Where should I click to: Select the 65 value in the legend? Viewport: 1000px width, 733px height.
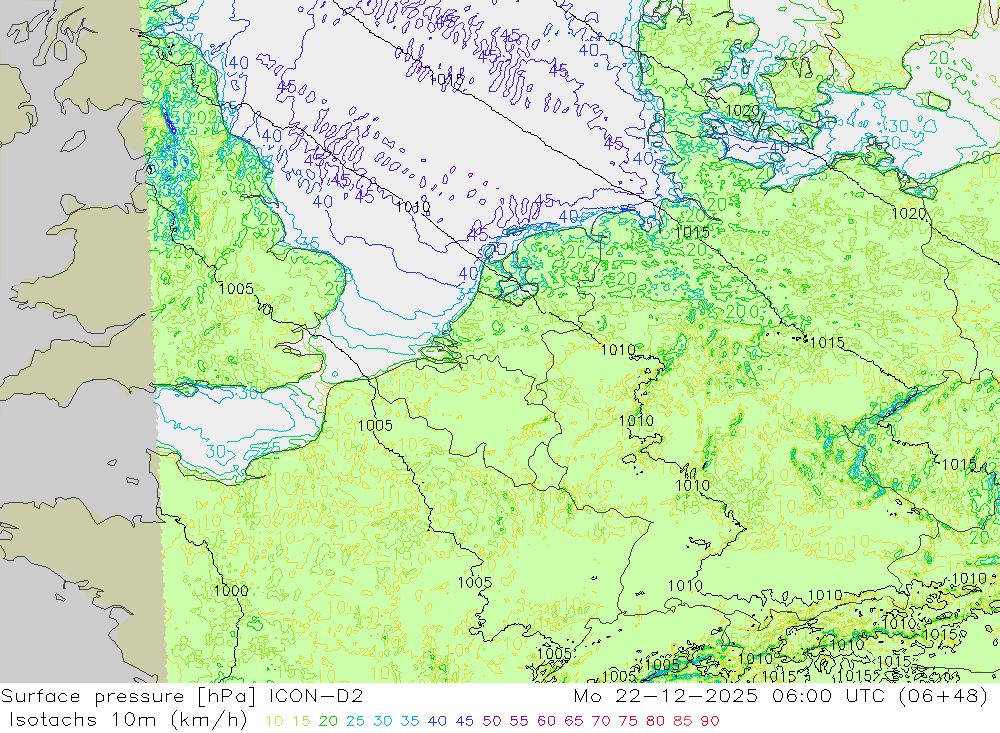click(x=573, y=721)
